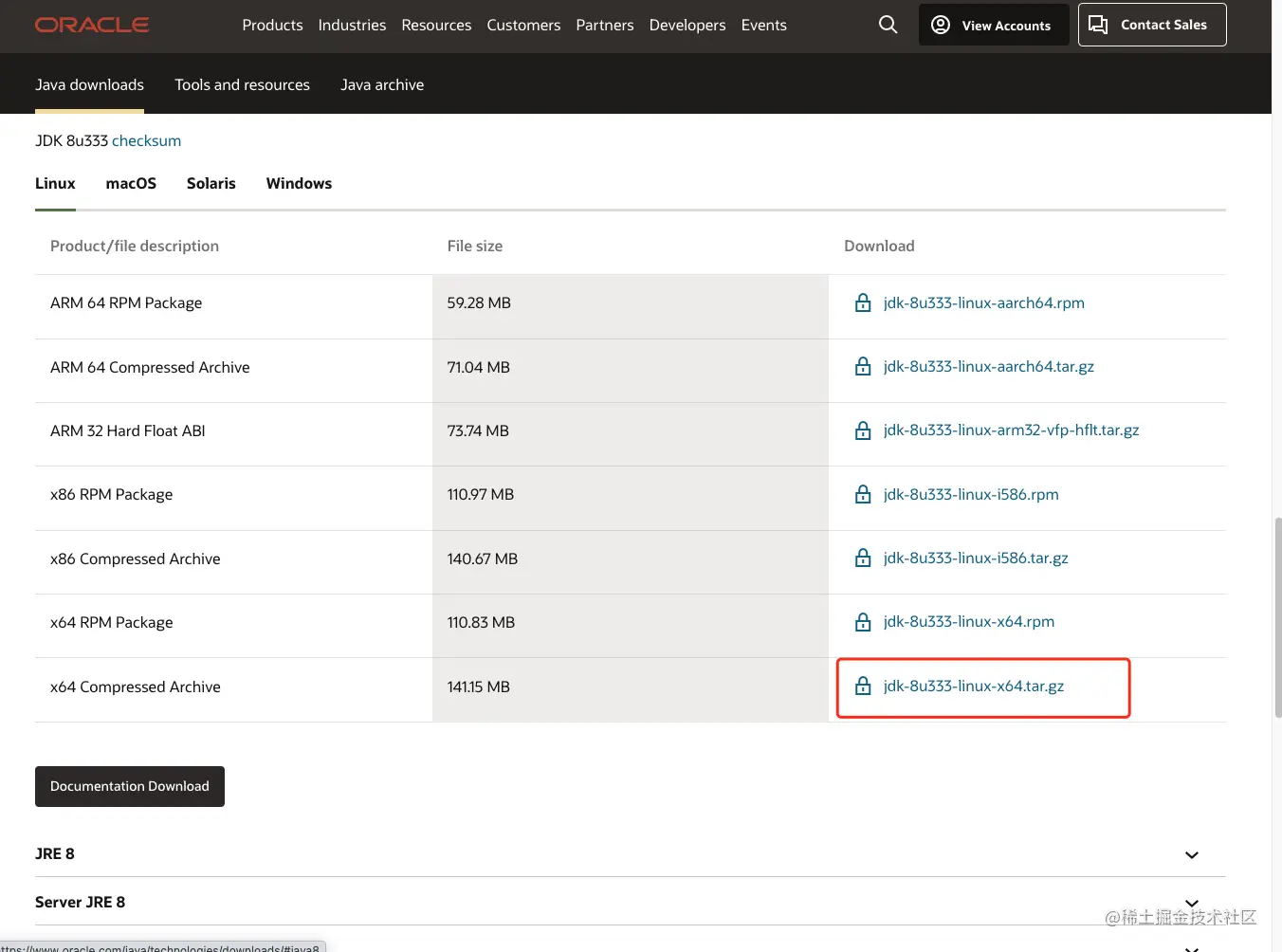Open the Customers menu
This screenshot has width=1282, height=952.
[x=523, y=25]
